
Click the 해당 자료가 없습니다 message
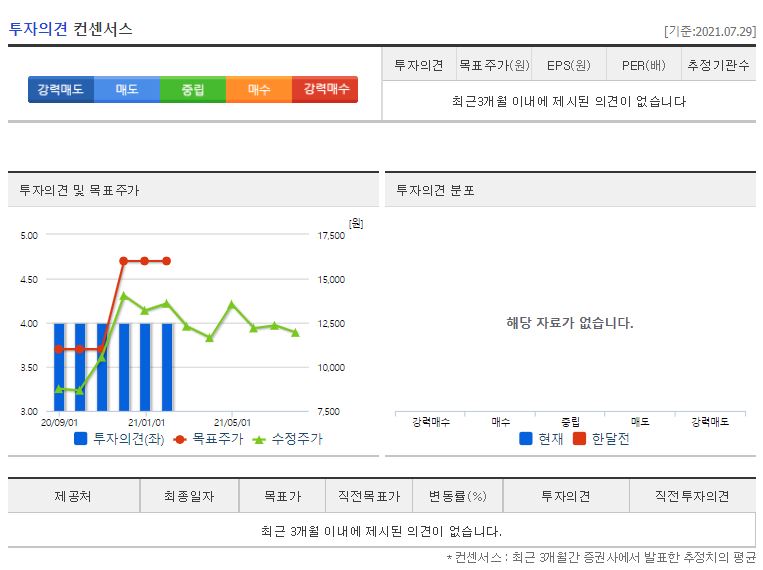[x=570, y=323]
